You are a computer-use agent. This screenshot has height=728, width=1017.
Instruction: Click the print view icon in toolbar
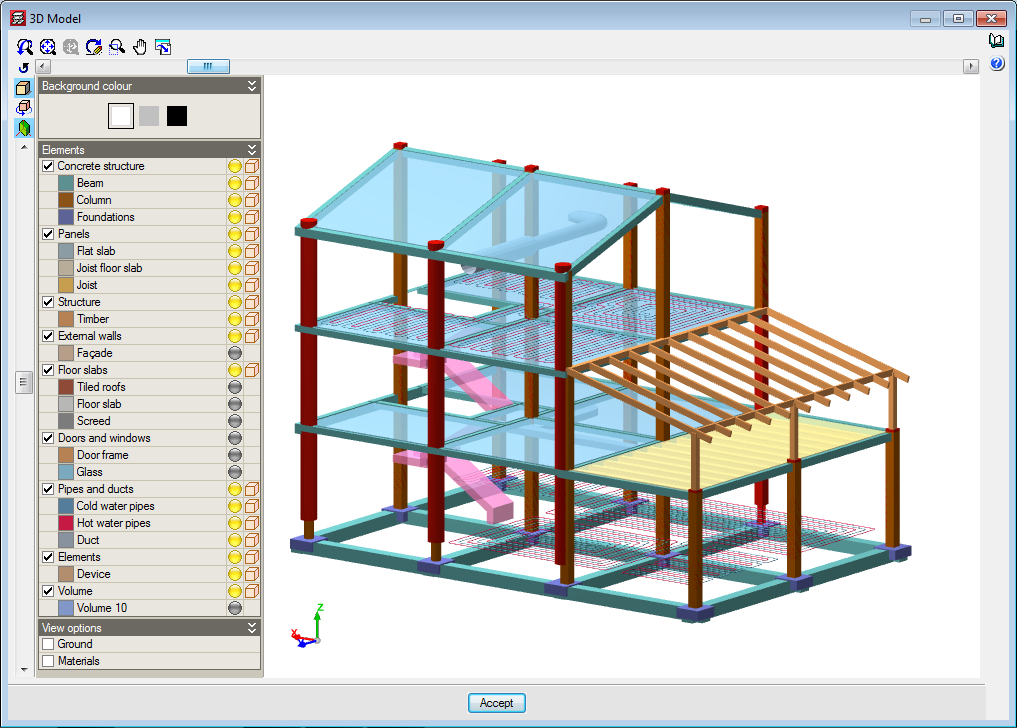163,46
